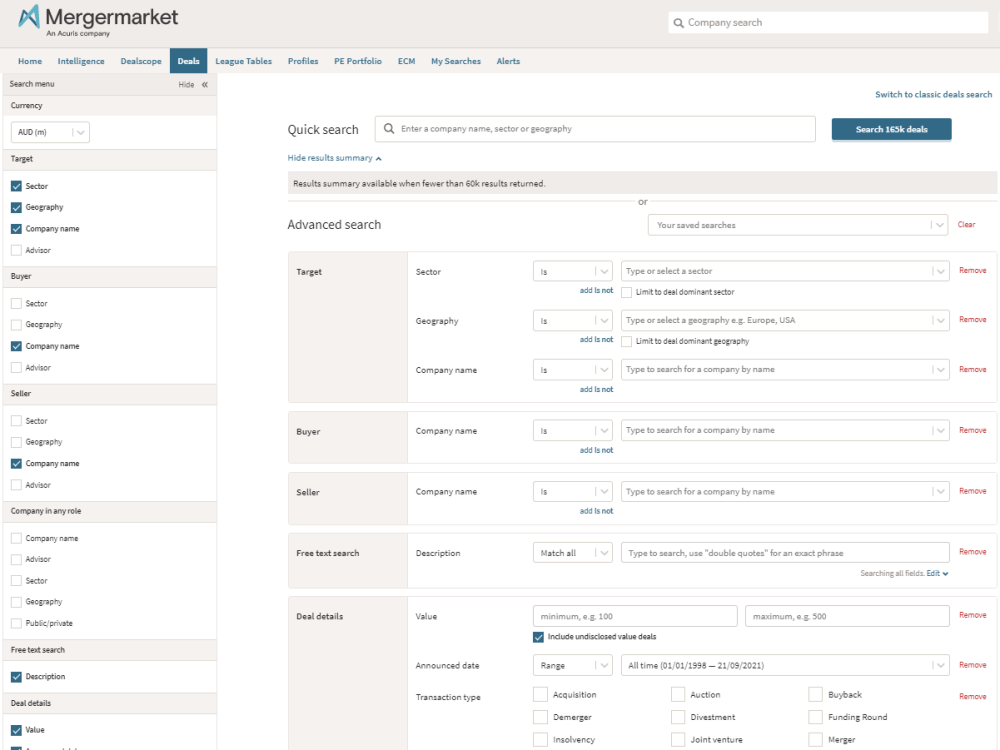Viewport: 1000px width, 750px height.
Task: Click the chevron next to Edit fields
Action: [945, 573]
